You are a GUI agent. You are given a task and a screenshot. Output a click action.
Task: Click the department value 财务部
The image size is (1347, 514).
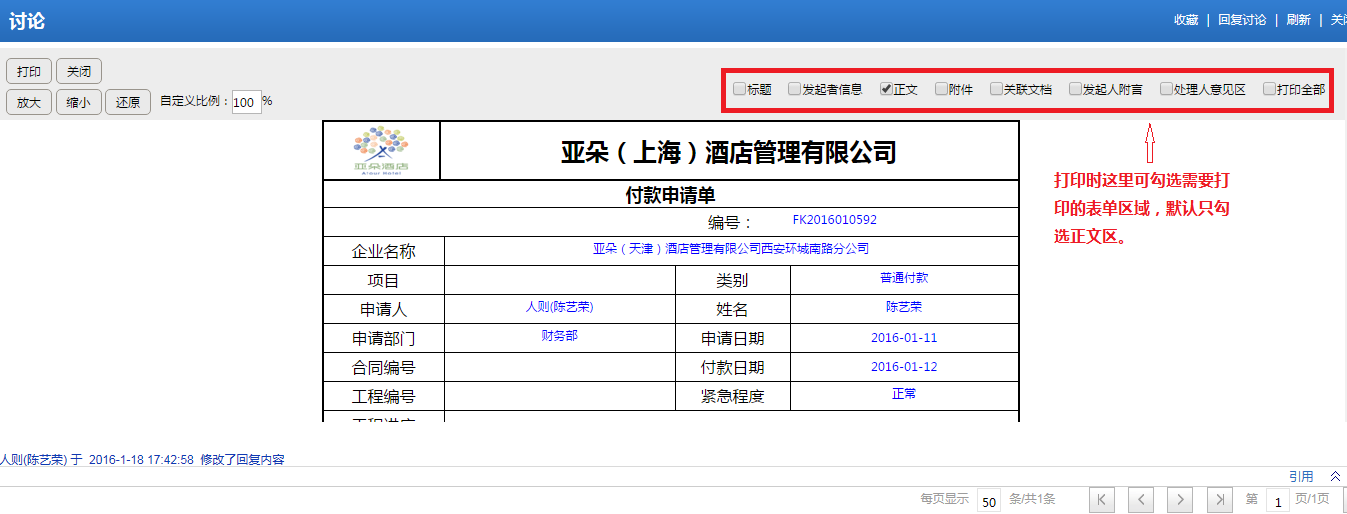click(x=559, y=335)
